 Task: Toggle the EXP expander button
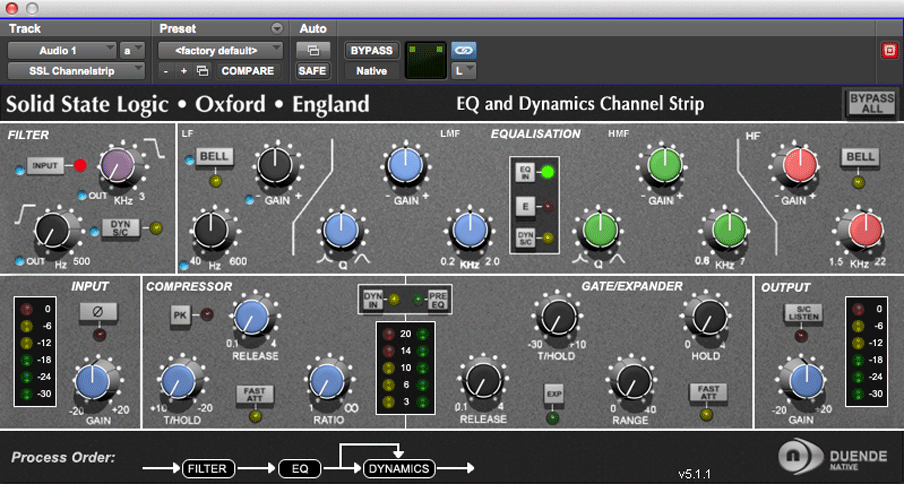tap(553, 394)
